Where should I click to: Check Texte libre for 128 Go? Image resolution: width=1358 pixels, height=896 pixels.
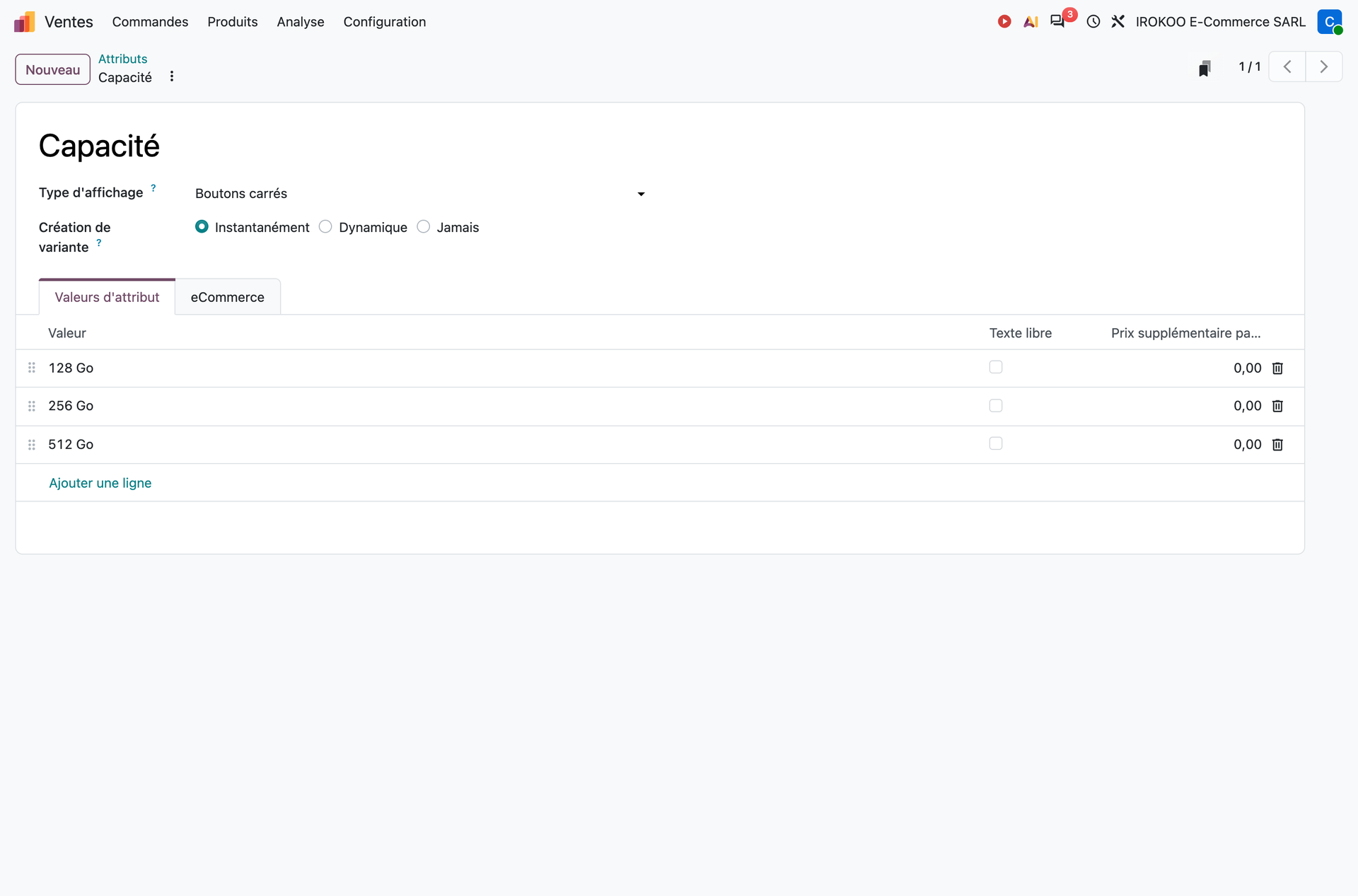[x=996, y=367]
